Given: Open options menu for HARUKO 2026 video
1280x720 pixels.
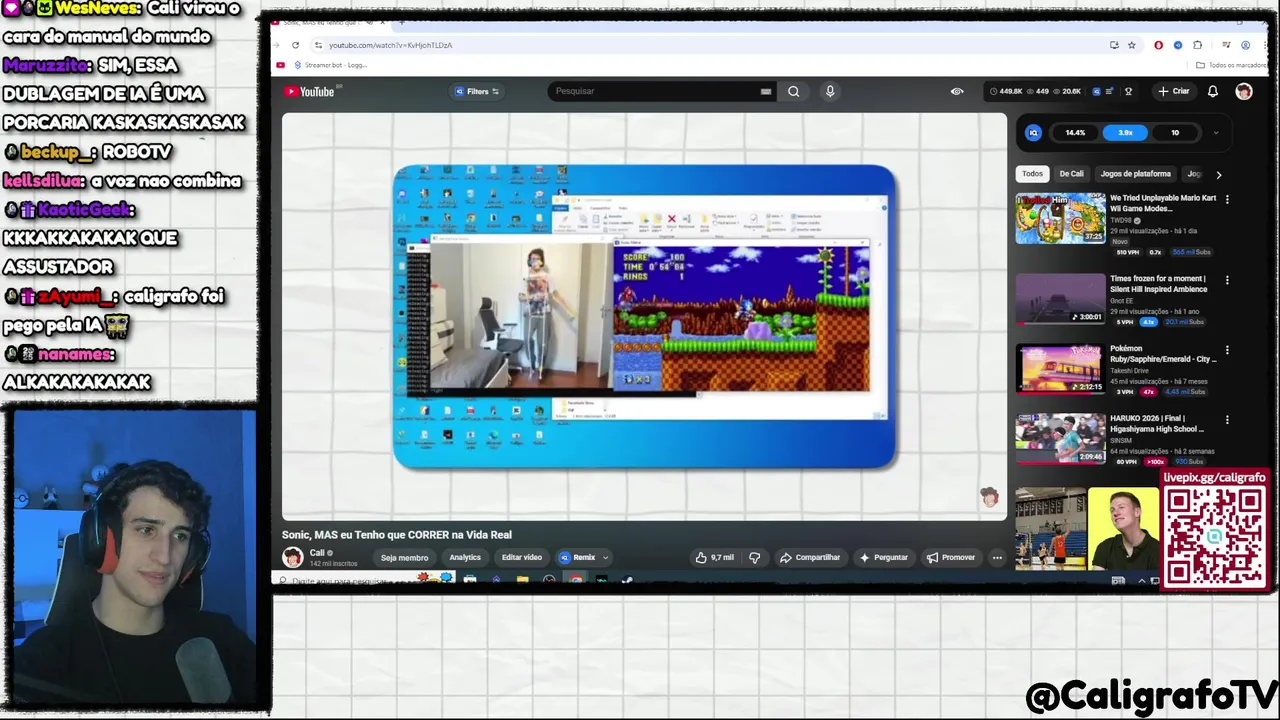Looking at the screenshot, I should [x=1227, y=420].
